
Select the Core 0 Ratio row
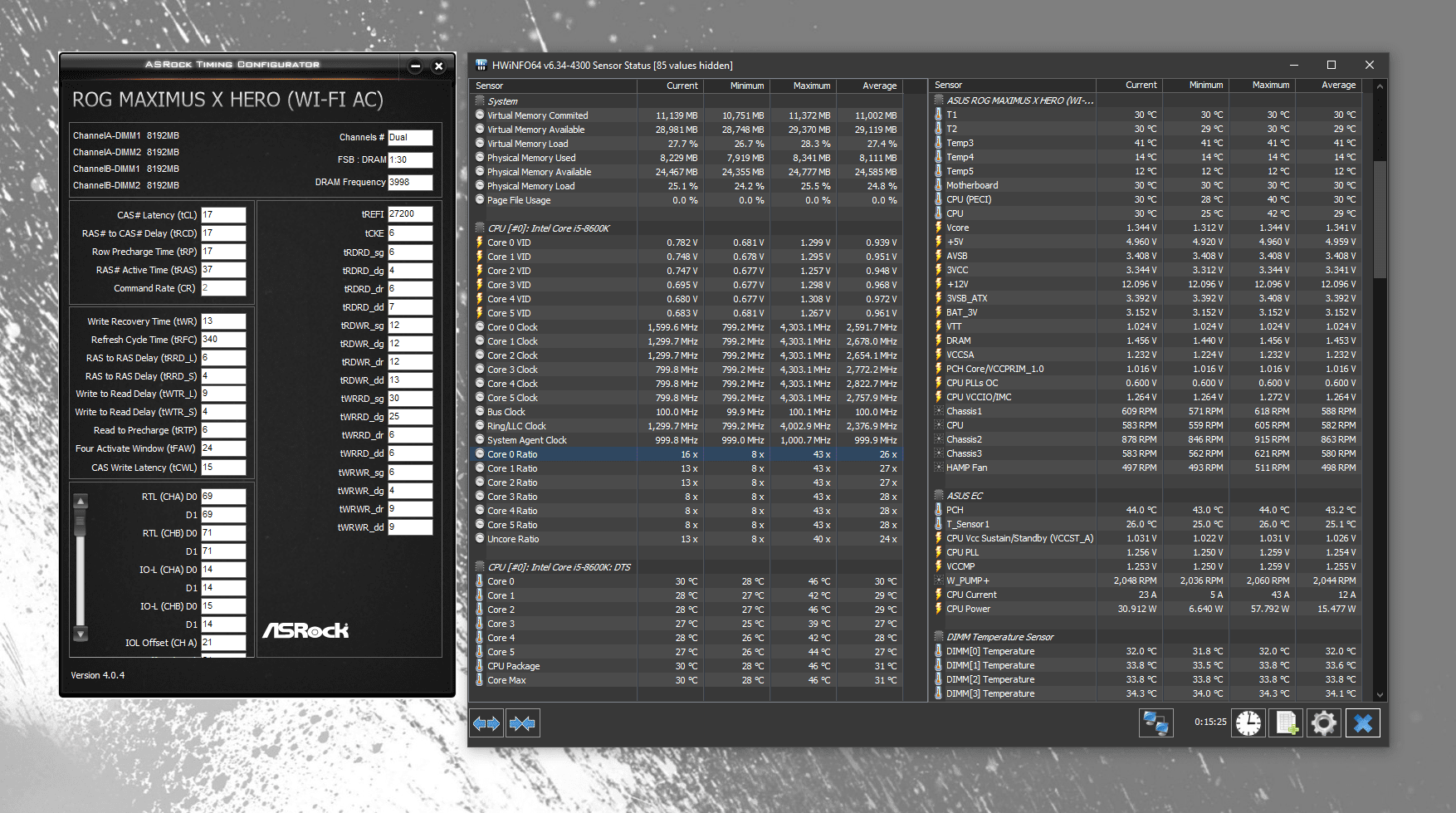(x=686, y=454)
